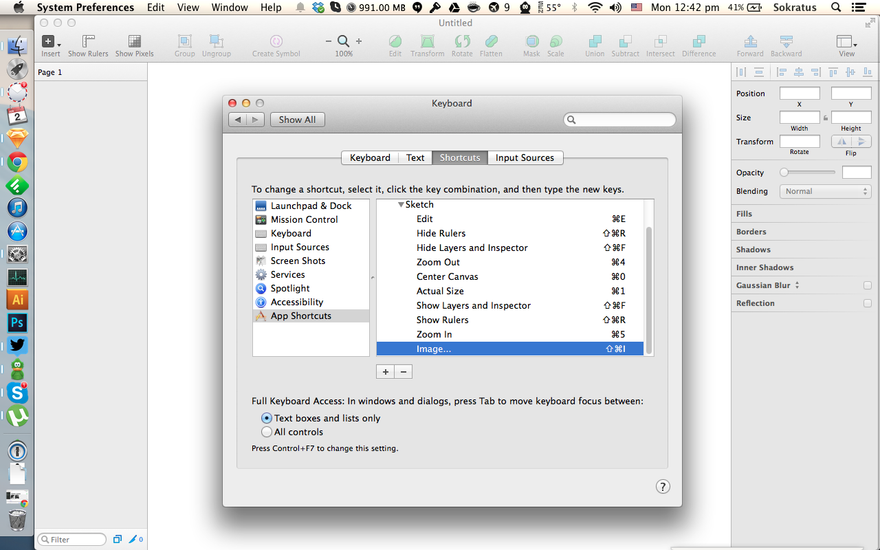Select All controls radio button

(x=267, y=432)
